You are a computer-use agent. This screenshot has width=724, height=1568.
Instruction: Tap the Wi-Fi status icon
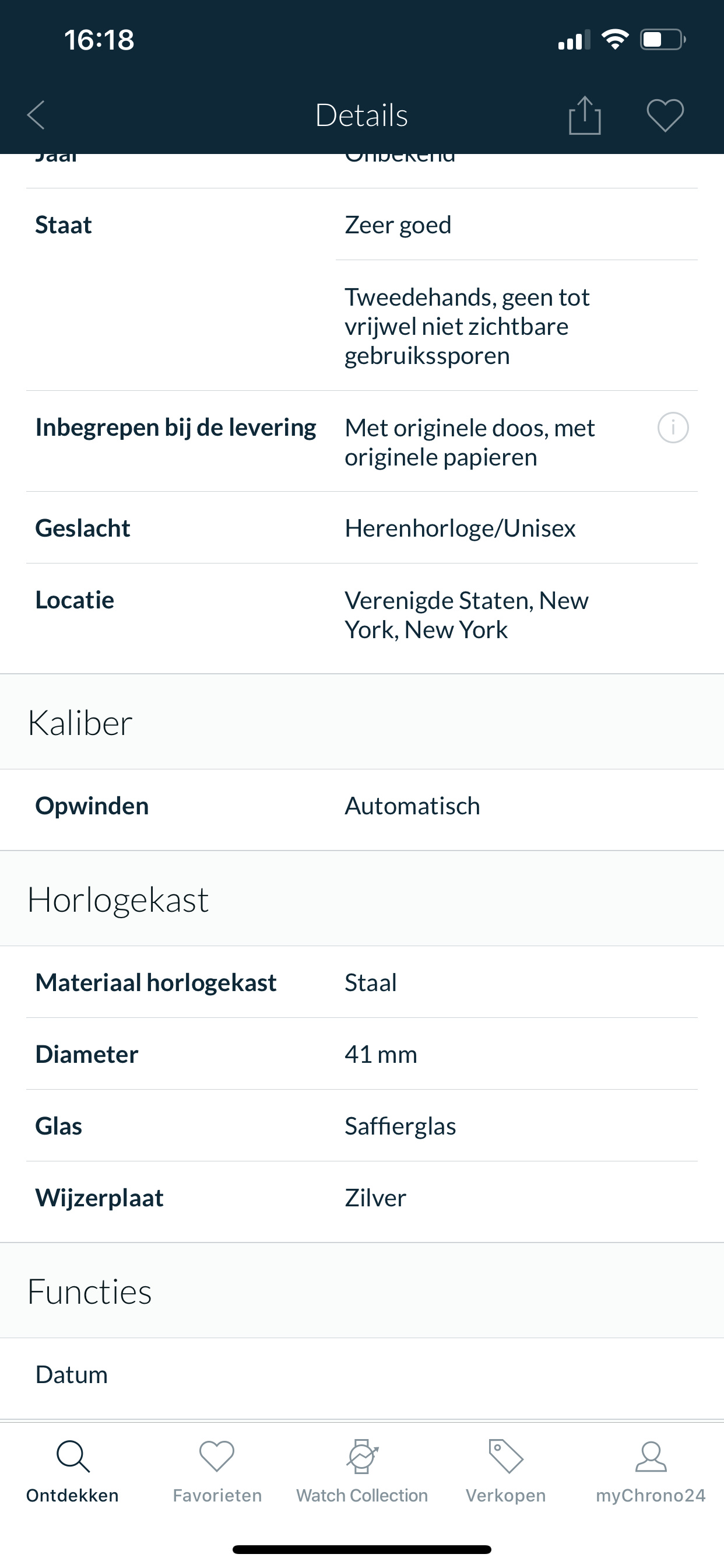pos(615,40)
